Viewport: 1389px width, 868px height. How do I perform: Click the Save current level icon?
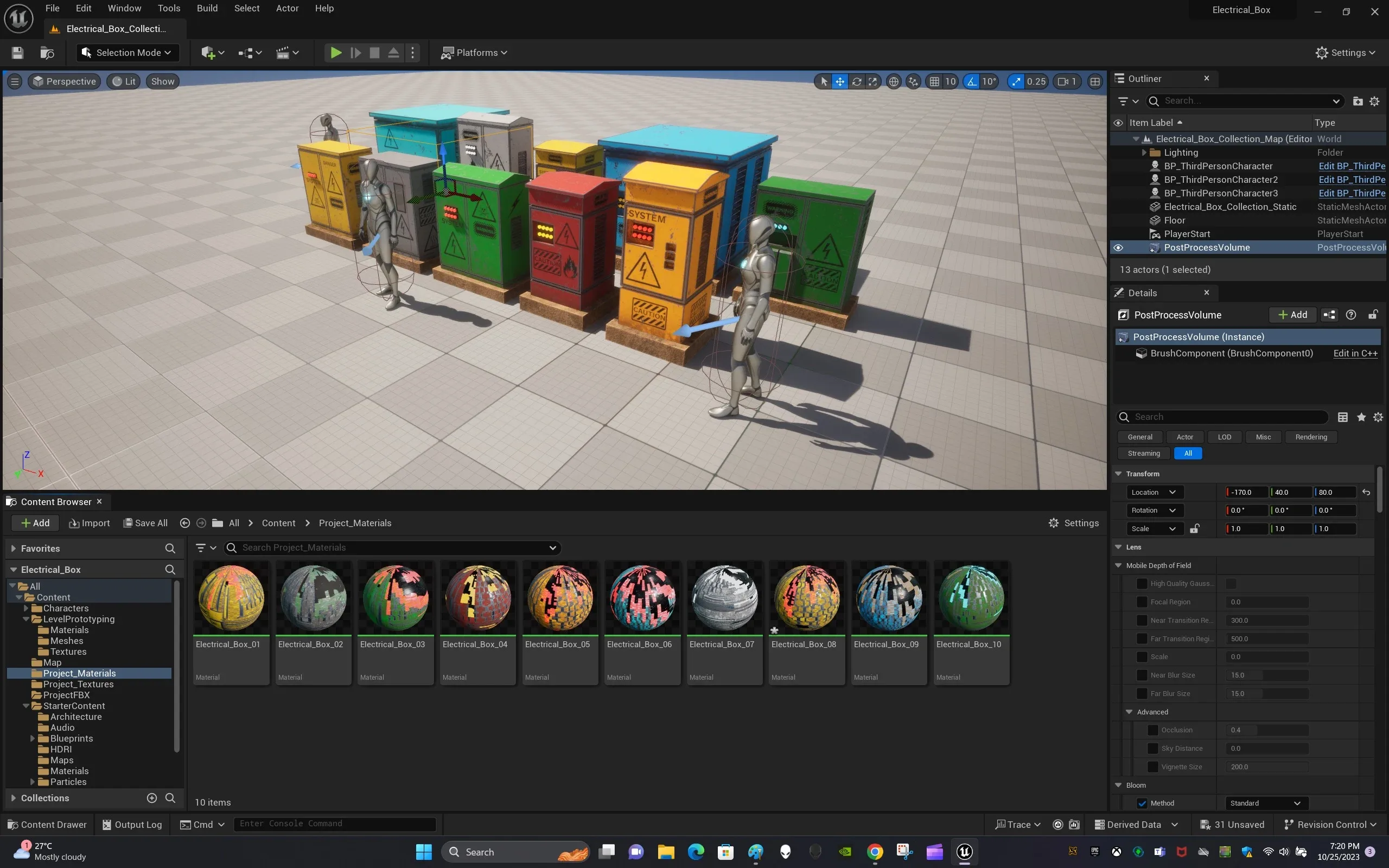(x=18, y=53)
